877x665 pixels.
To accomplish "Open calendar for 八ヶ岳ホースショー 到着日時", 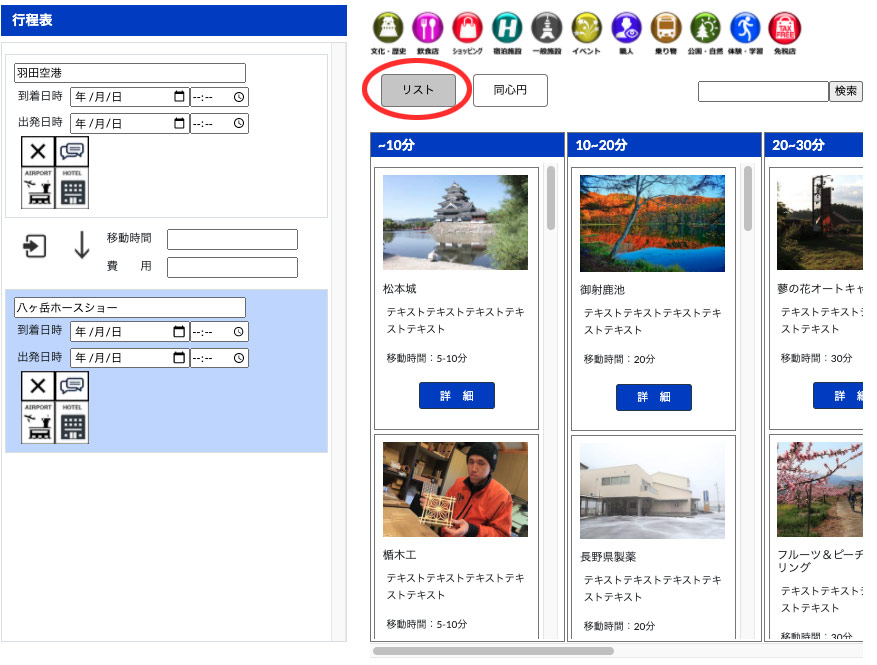I will pos(179,332).
